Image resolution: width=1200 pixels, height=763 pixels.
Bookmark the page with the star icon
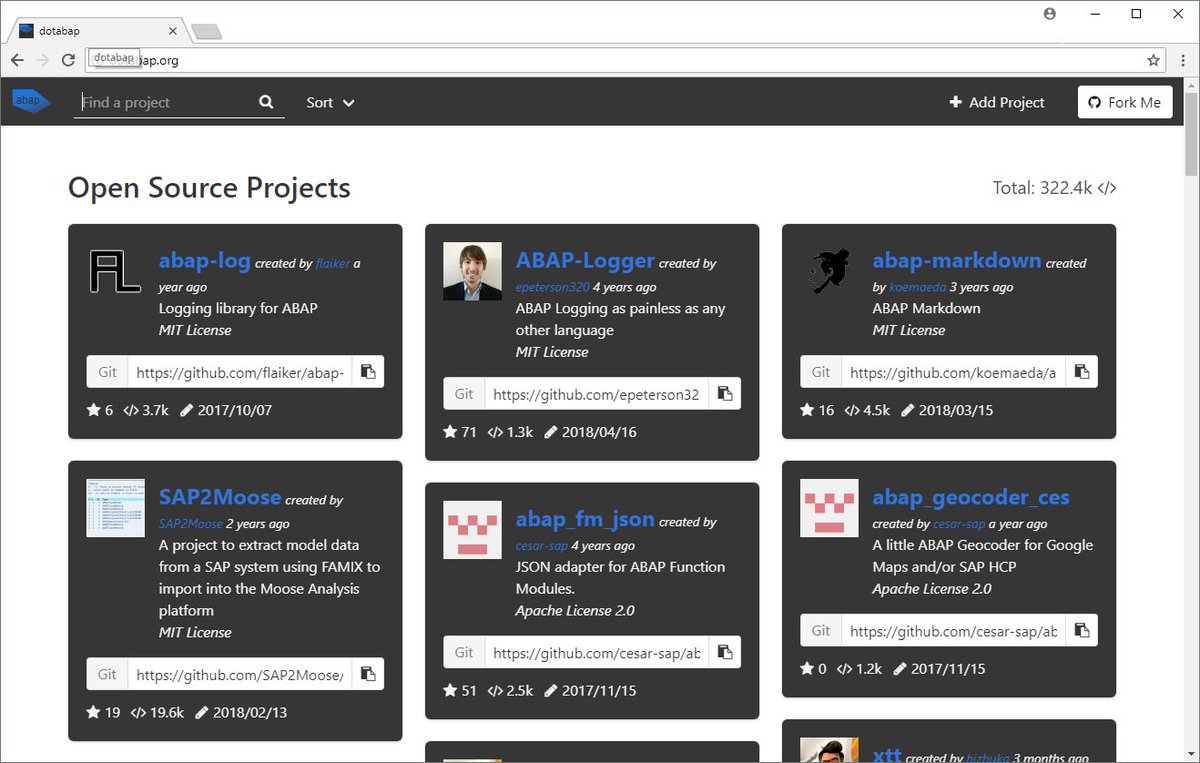tap(1153, 60)
